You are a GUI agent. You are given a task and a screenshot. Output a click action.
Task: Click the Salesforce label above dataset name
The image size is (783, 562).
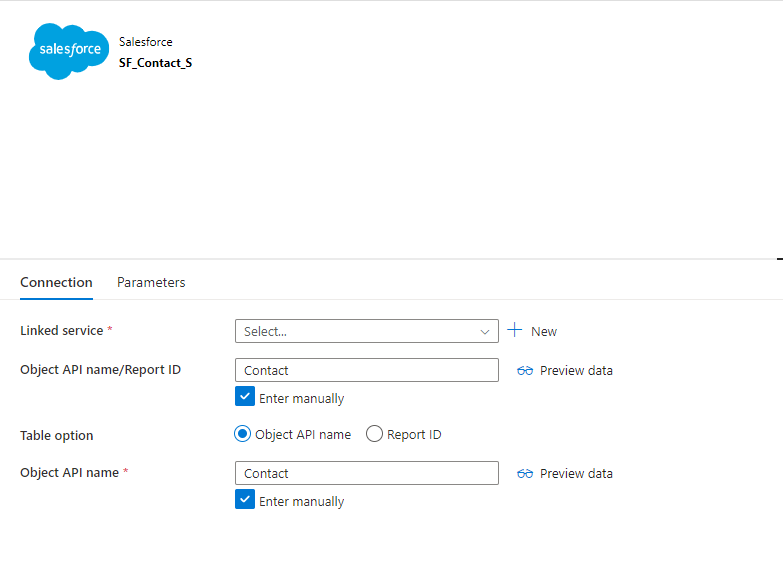[x=145, y=42]
